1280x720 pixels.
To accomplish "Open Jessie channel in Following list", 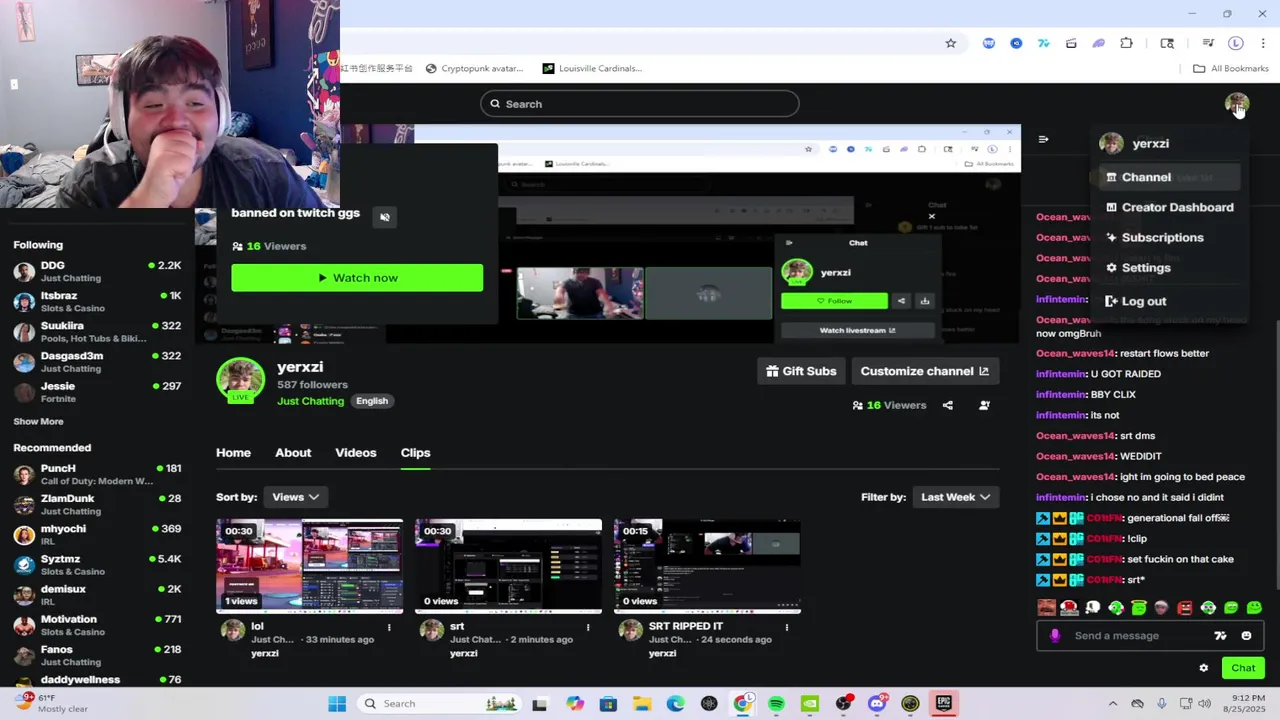I will tap(97, 392).
